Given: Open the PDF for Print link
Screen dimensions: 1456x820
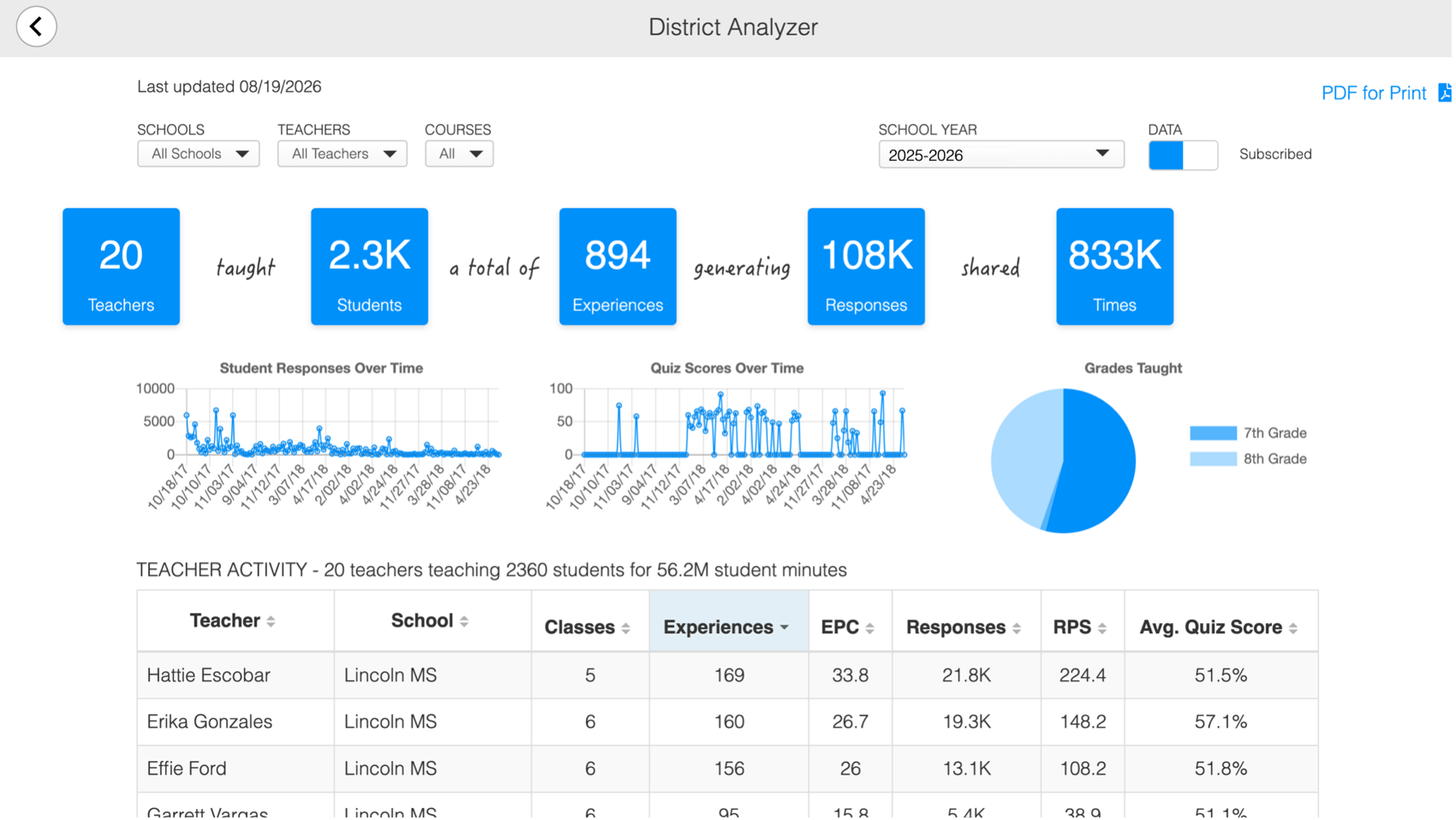Looking at the screenshot, I should [1374, 93].
